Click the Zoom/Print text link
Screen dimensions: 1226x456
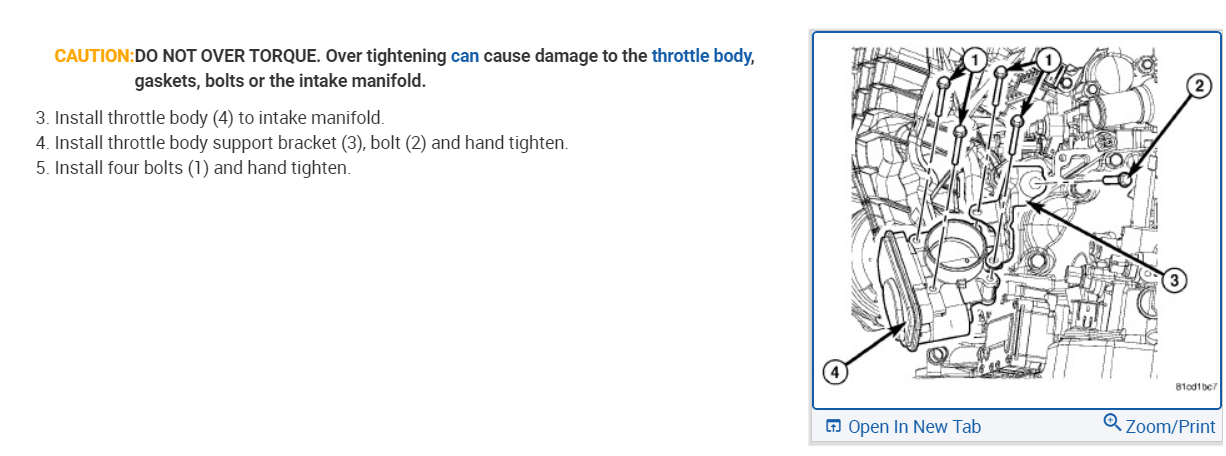[x=1170, y=427]
